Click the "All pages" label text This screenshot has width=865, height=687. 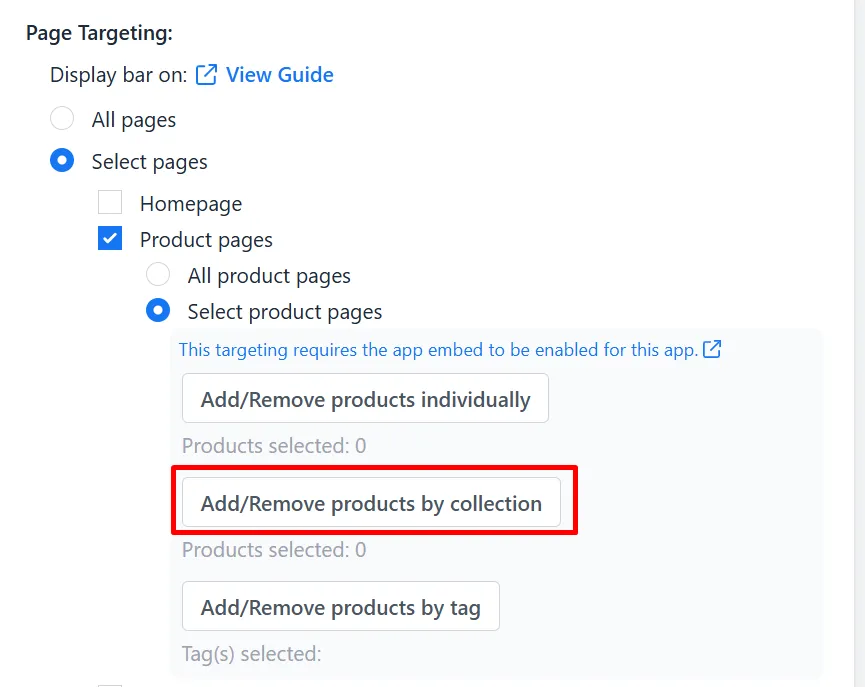pyautogui.click(x=134, y=120)
